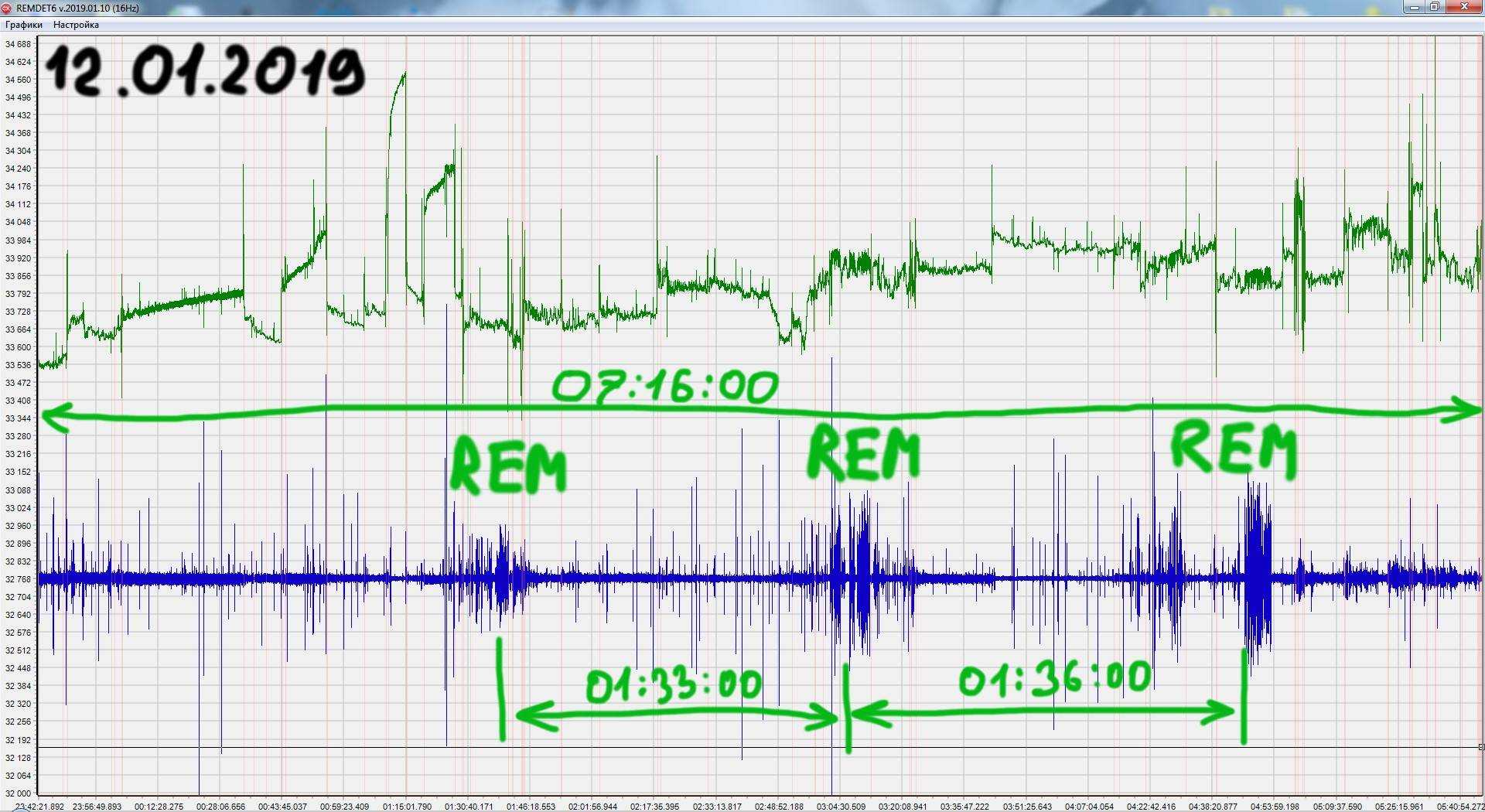Click the 05:40:54.272 time label on X axis
The width and height of the screenshot is (1485, 812).
click(1460, 807)
